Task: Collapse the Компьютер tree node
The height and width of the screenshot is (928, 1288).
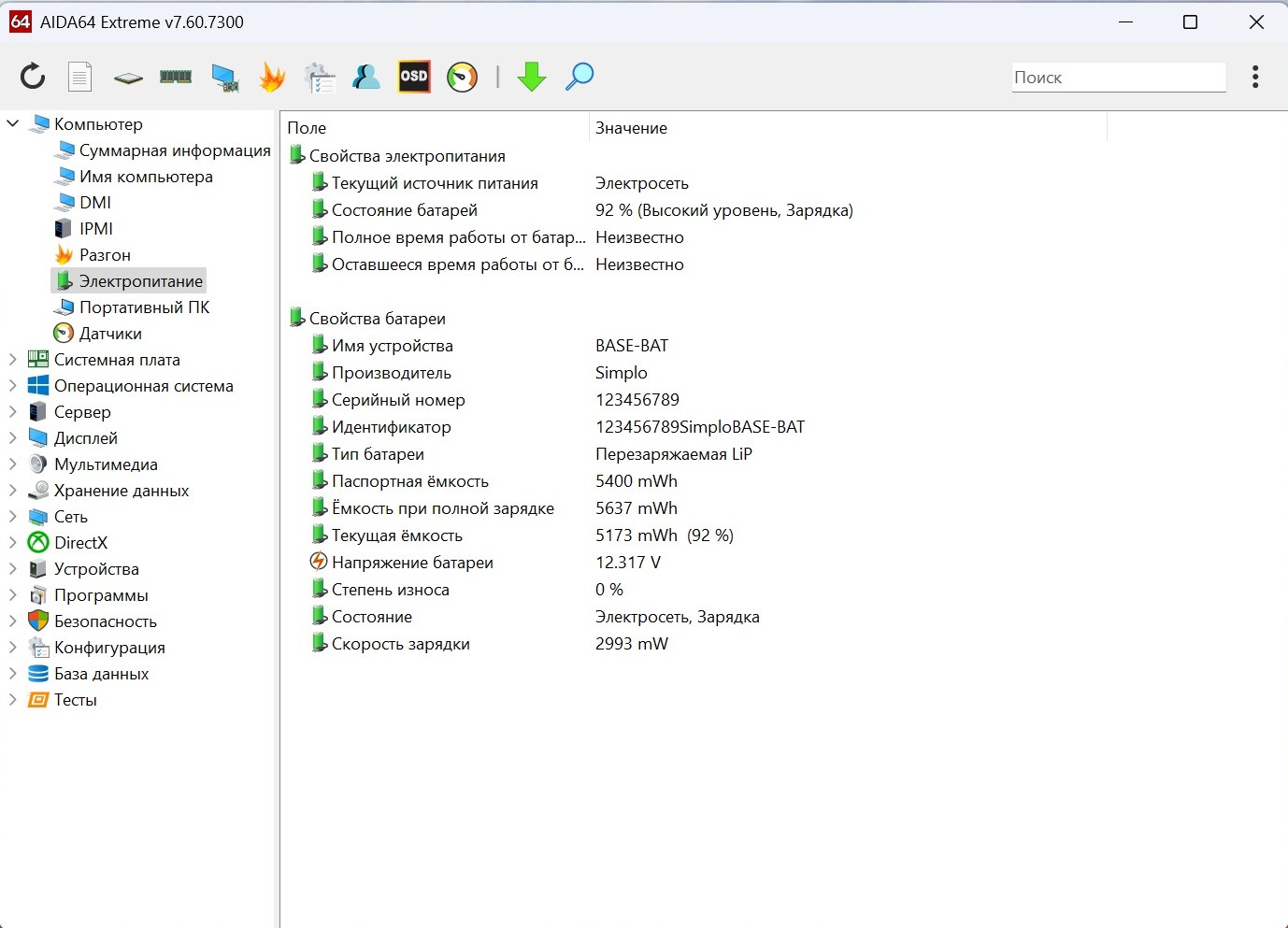Action: pyautogui.click(x=13, y=123)
